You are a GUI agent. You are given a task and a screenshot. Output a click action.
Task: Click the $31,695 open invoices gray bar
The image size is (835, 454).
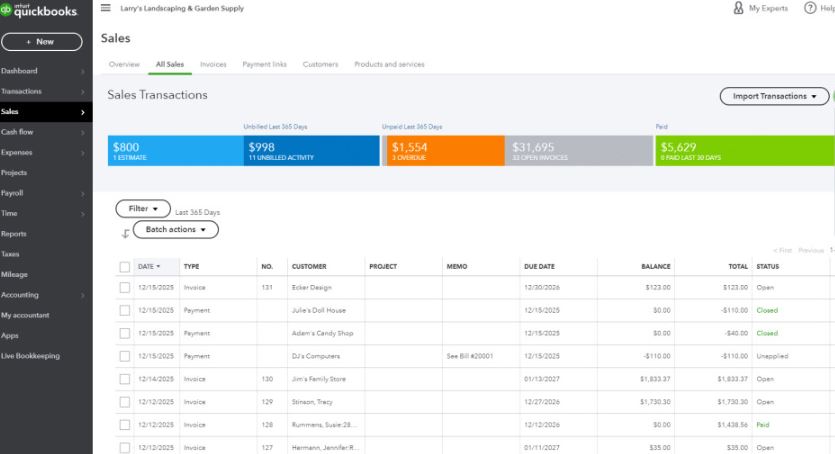point(579,151)
